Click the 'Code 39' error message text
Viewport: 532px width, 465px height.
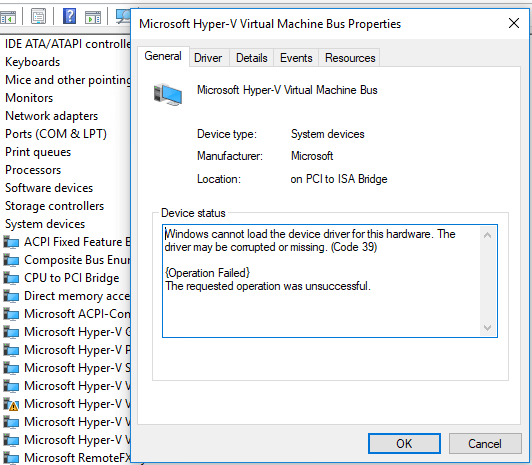(x=309, y=240)
